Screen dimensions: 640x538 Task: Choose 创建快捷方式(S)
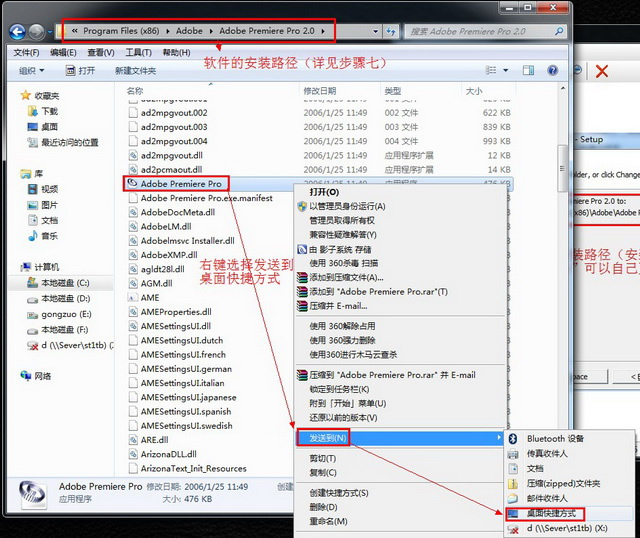(339, 493)
